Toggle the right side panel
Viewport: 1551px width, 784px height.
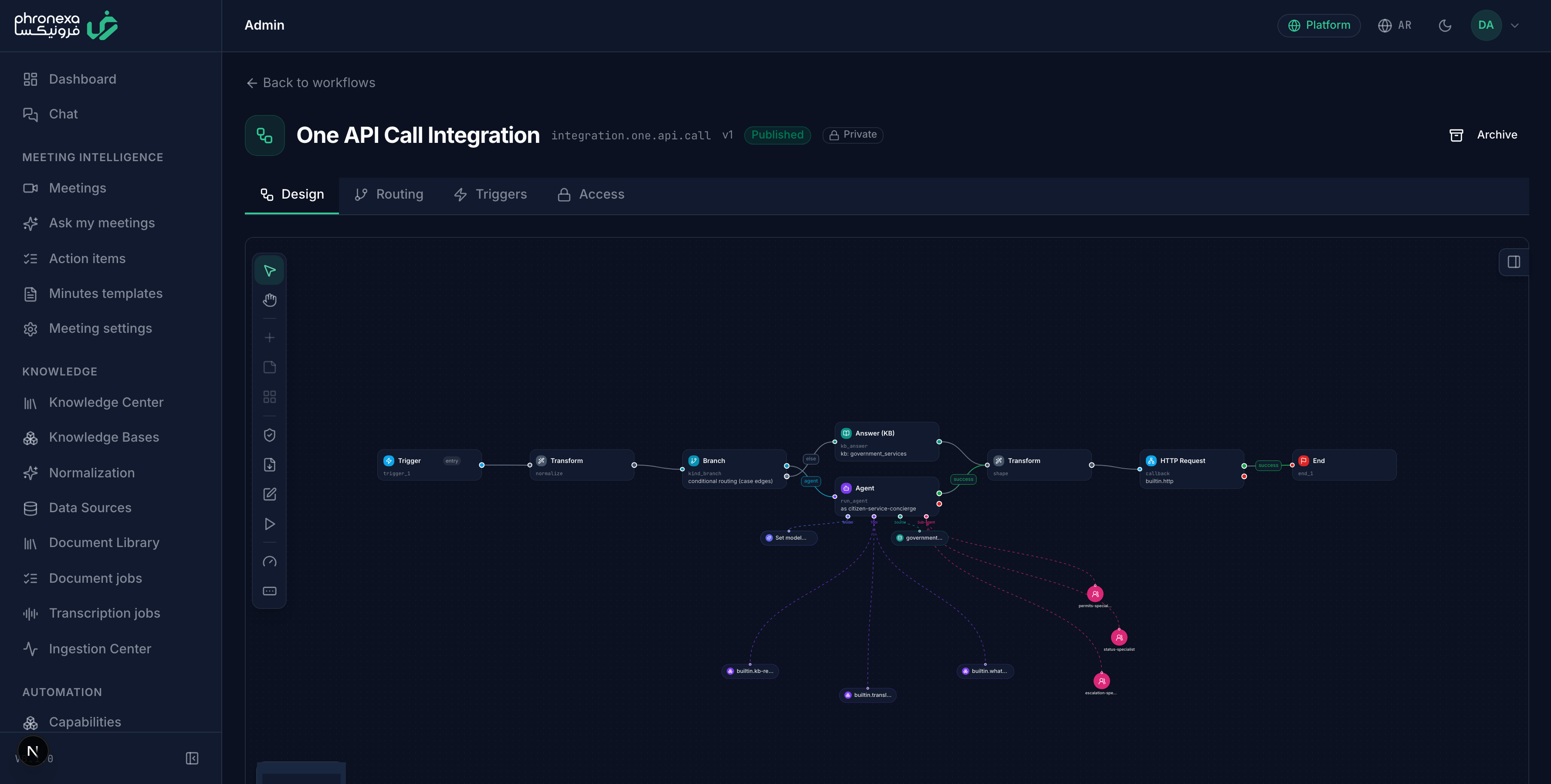tap(1514, 262)
